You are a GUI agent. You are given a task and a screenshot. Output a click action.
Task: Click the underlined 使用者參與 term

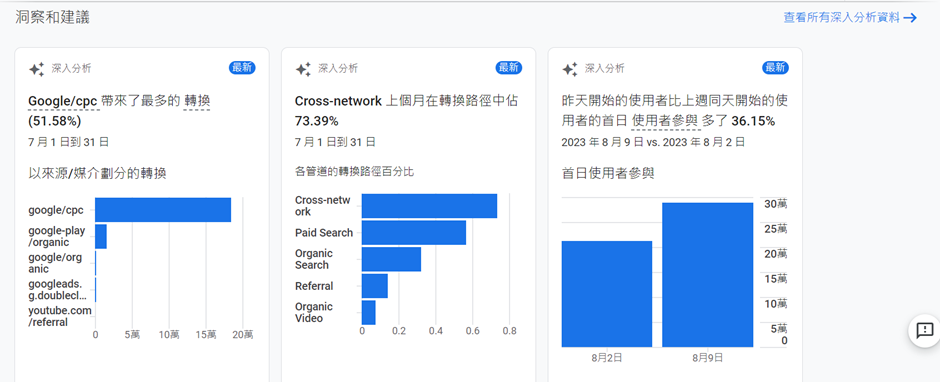pyautogui.click(x=665, y=121)
